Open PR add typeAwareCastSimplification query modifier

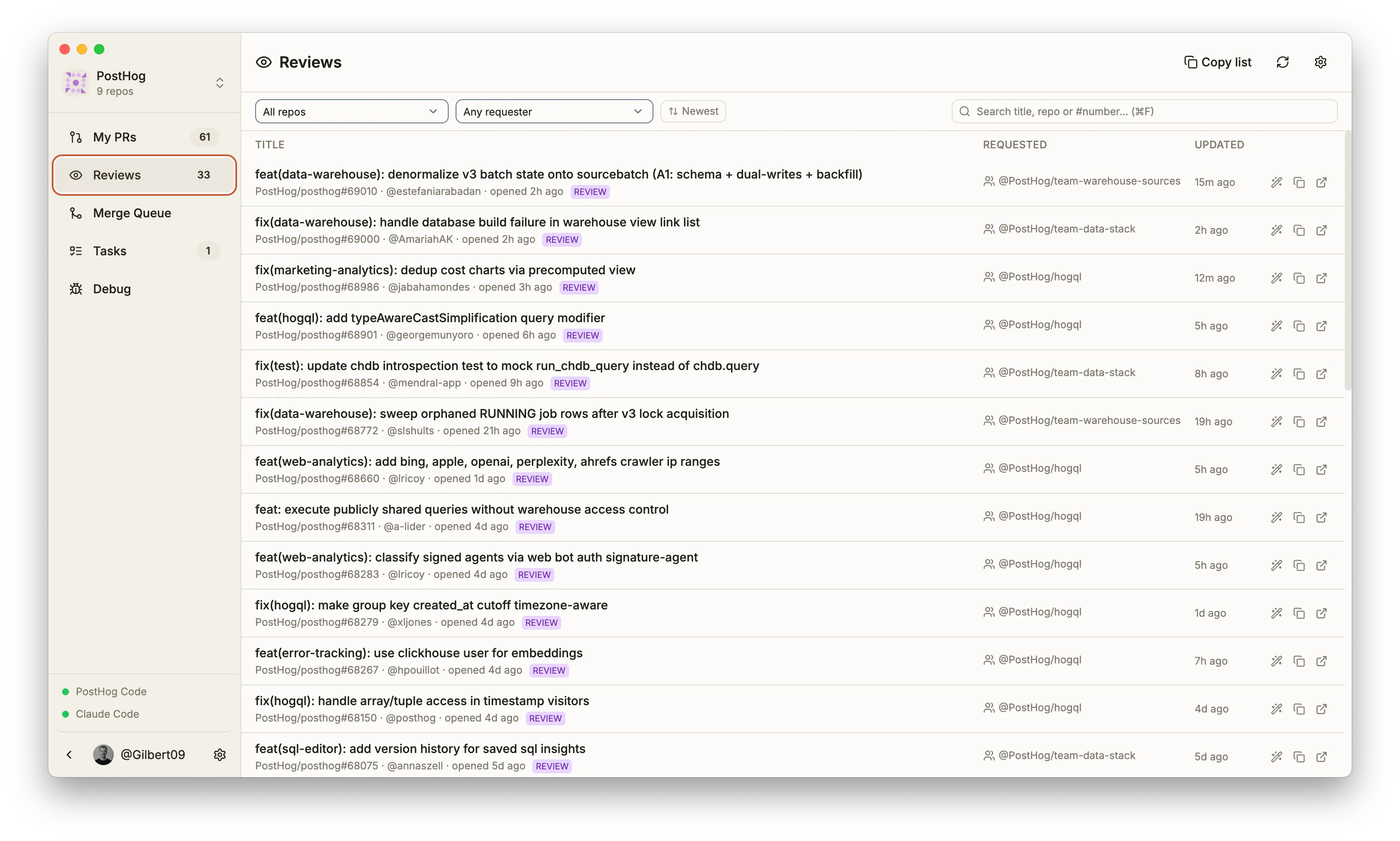[x=430, y=318]
